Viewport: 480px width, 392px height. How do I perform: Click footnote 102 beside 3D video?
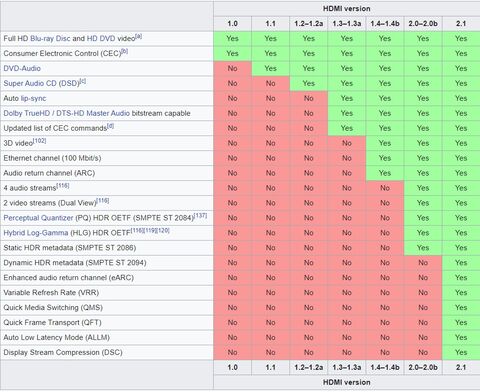(40, 141)
